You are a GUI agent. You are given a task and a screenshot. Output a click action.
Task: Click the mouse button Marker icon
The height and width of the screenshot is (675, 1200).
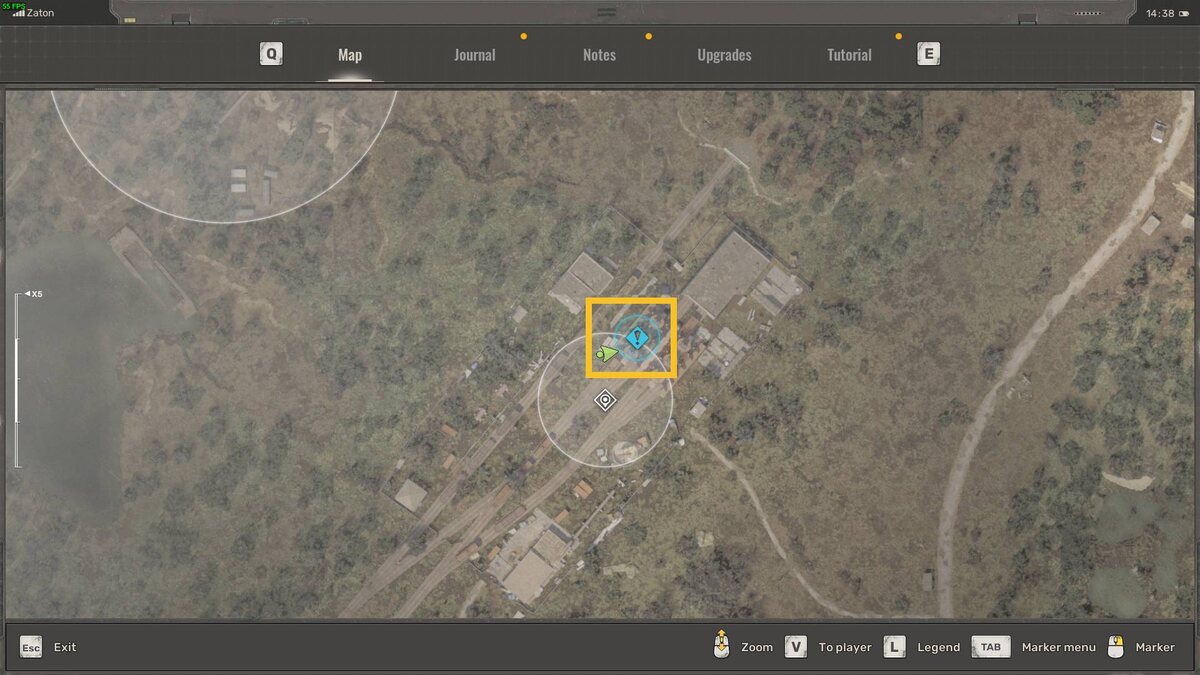pyautogui.click(x=1117, y=646)
